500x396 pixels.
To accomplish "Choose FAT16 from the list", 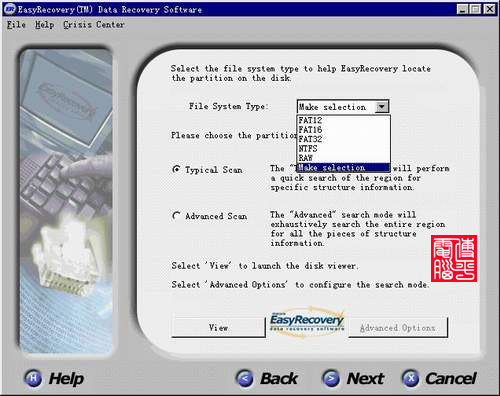I will 343,130.
